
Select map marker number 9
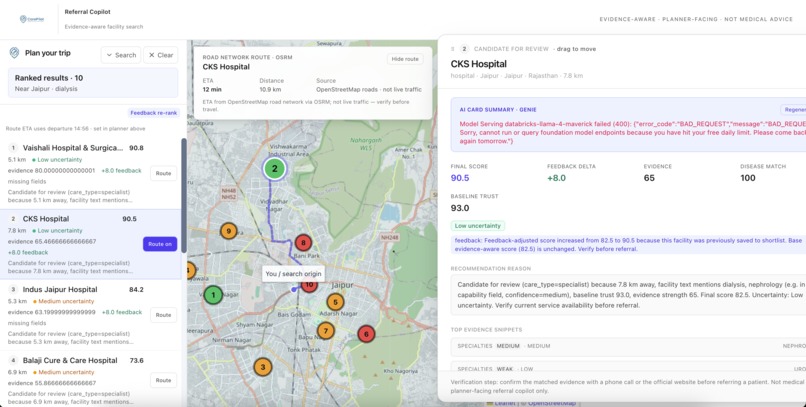point(229,231)
